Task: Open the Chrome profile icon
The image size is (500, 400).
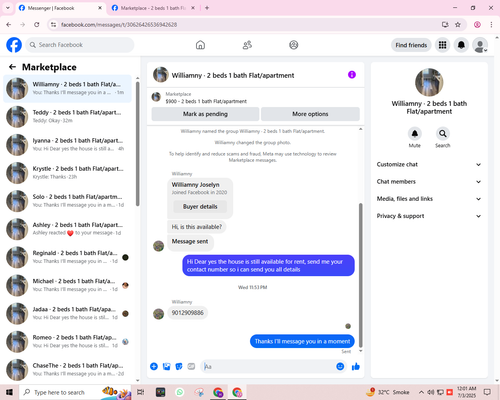Action: click(477, 24)
